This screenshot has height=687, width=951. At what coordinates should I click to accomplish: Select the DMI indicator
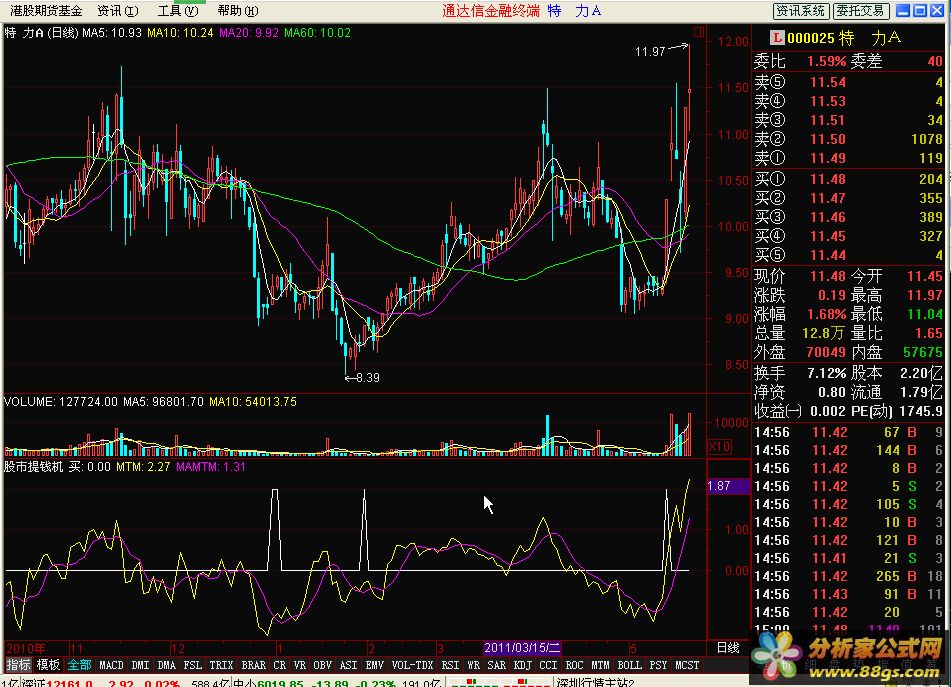click(x=140, y=665)
